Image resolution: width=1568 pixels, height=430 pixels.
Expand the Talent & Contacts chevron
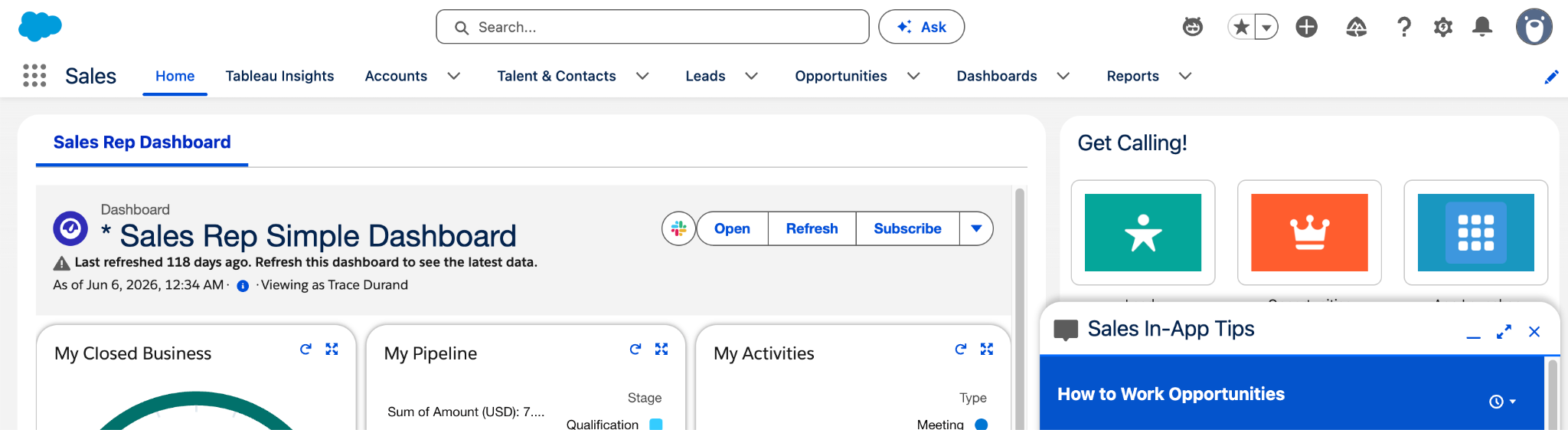[642, 76]
